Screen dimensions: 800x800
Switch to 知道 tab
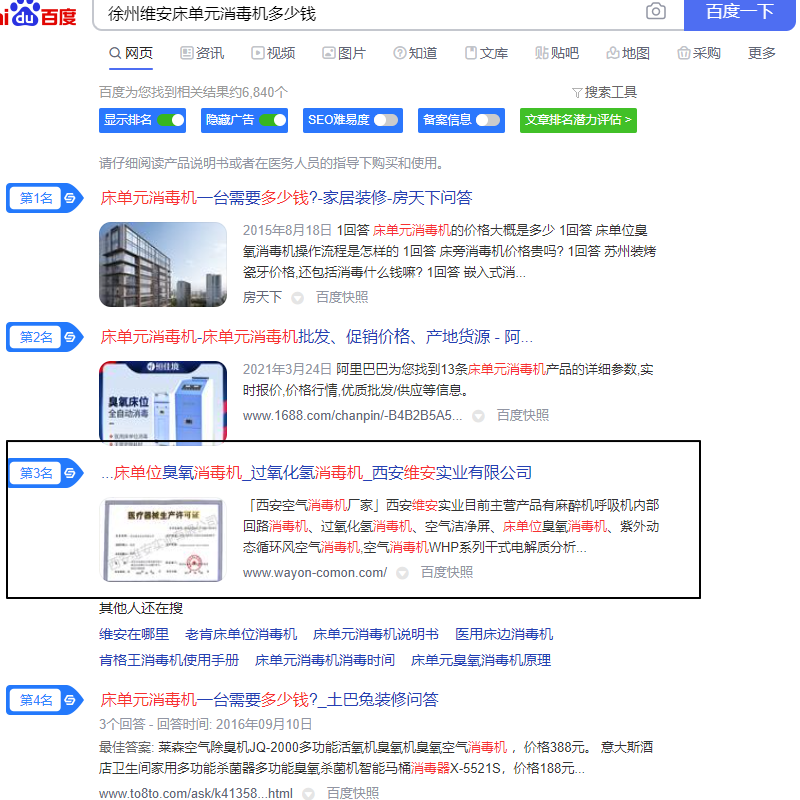[415, 54]
